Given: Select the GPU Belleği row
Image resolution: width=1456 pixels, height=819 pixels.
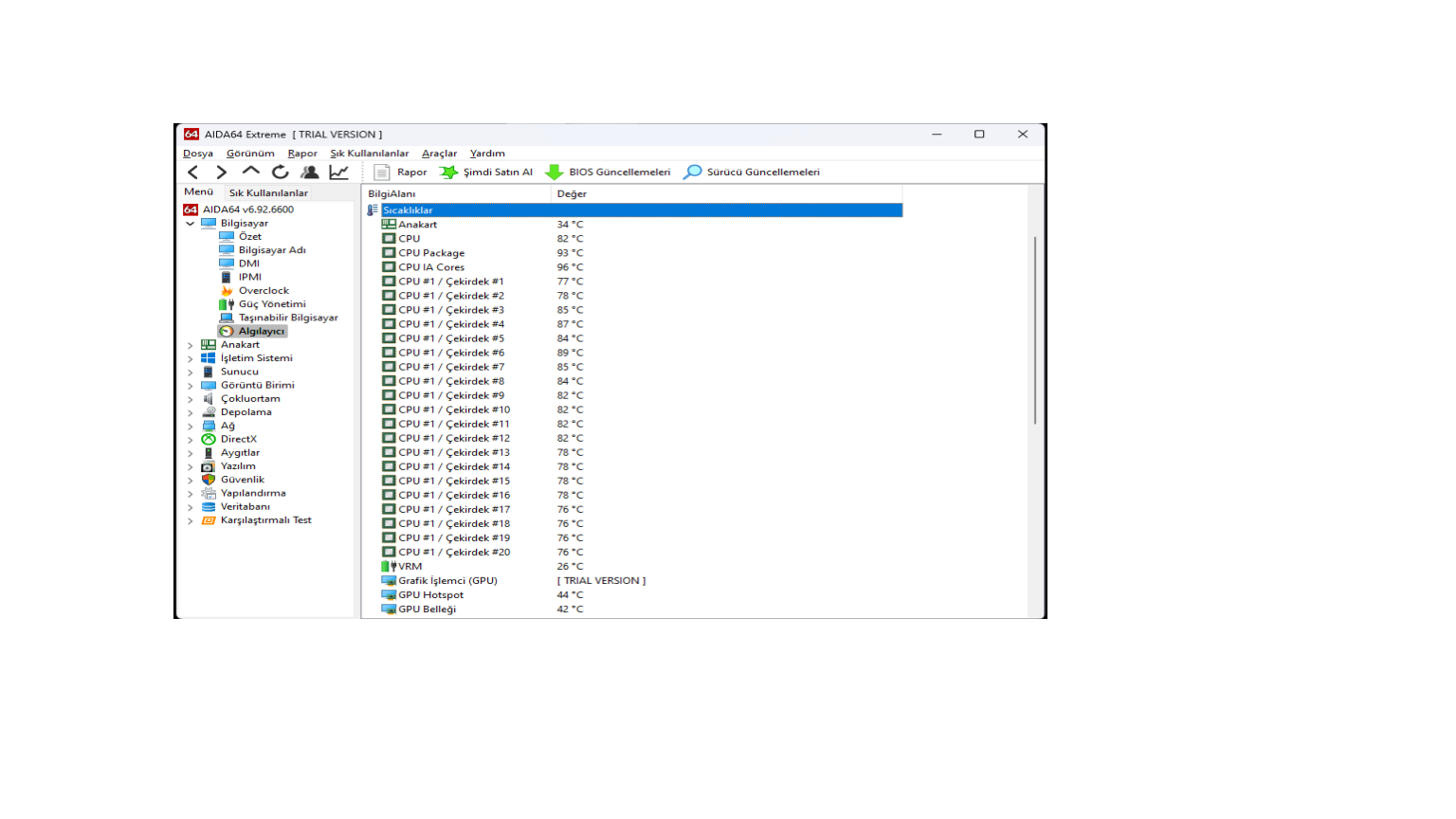Looking at the screenshot, I should point(634,610).
